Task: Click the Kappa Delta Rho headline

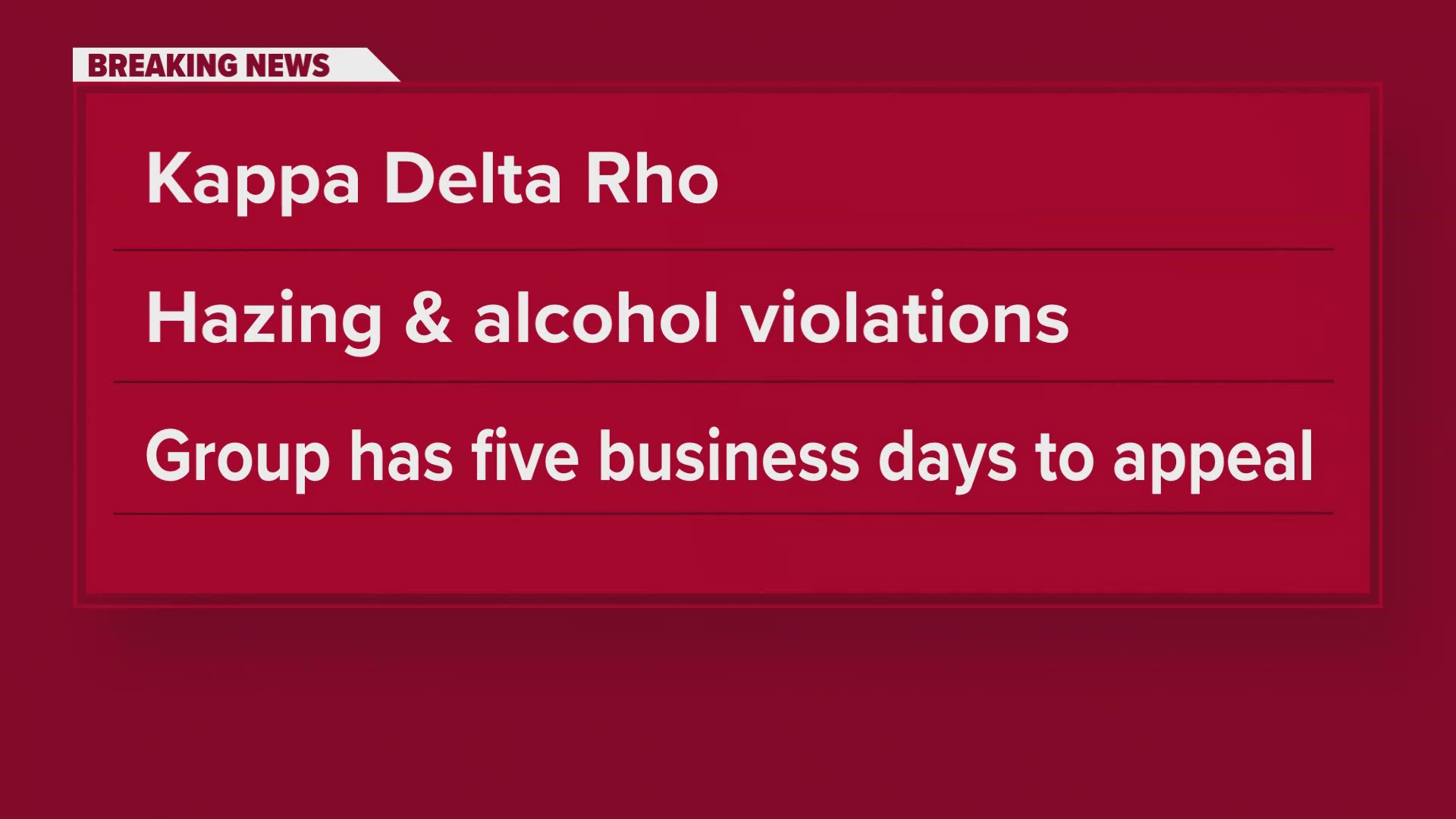Action: 431,179
